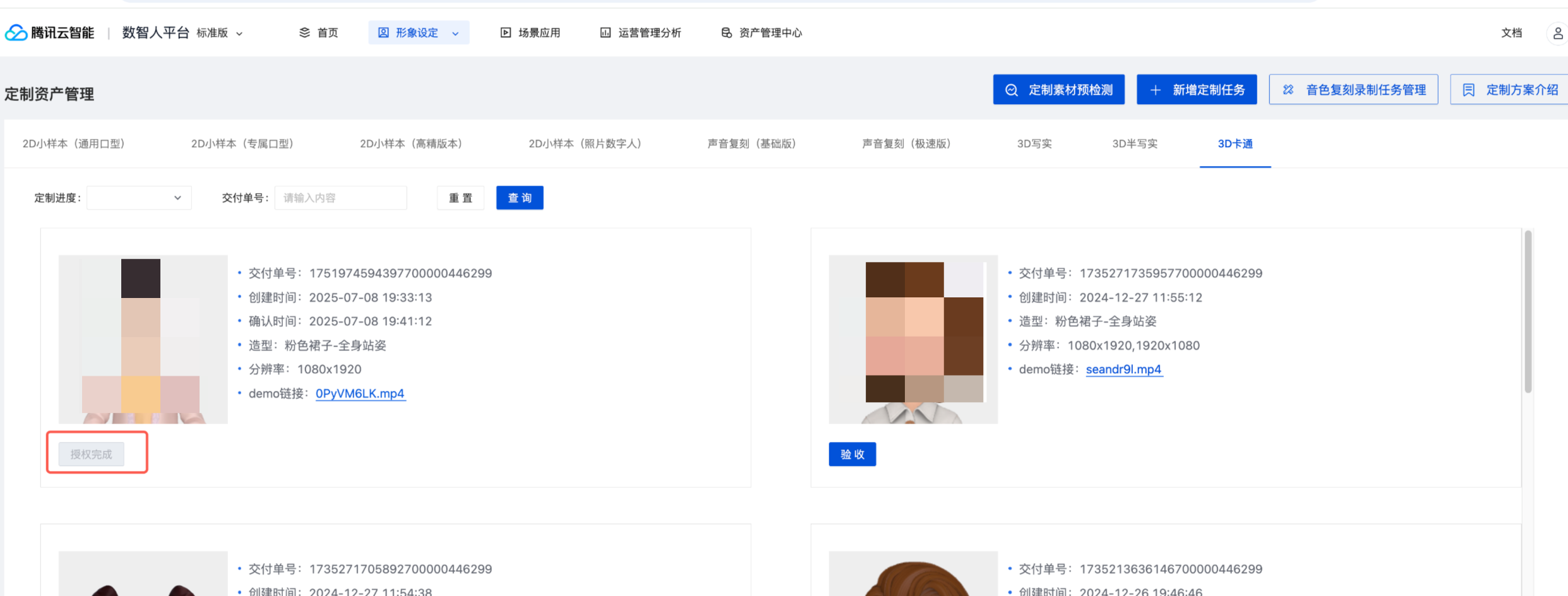
Task: Open 音色复刻录制任务管理
Action: click(x=1353, y=90)
